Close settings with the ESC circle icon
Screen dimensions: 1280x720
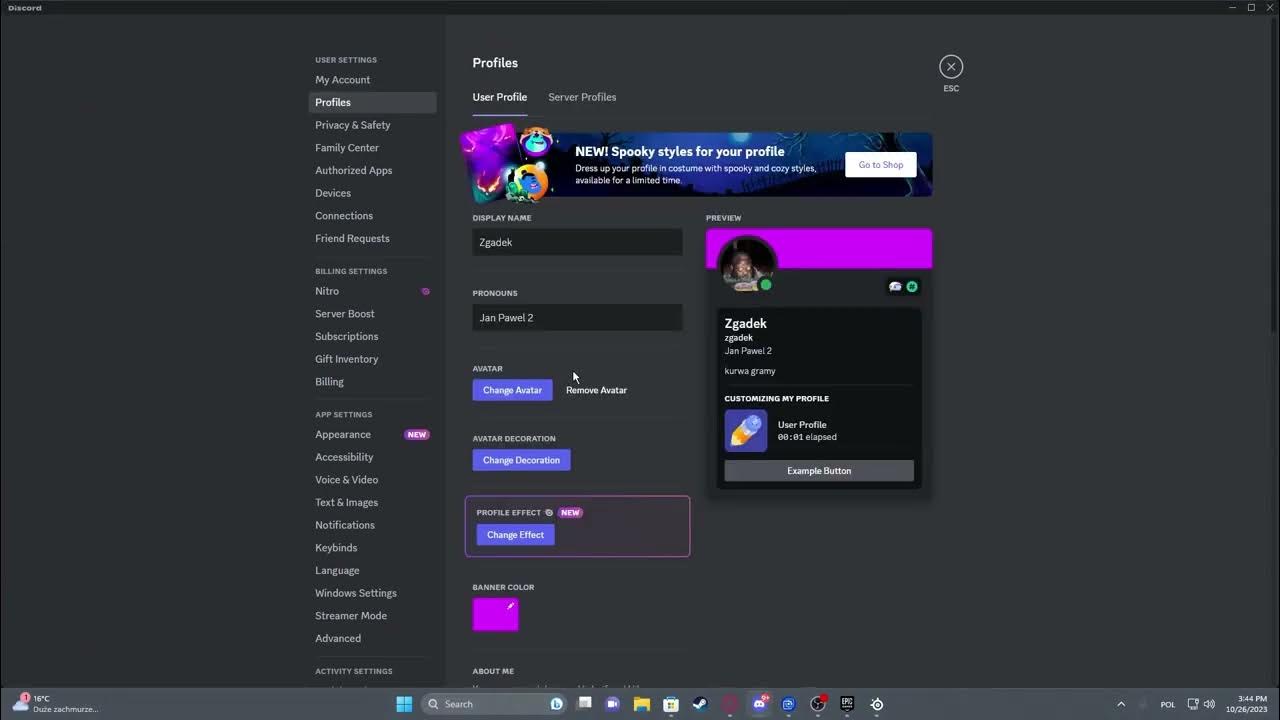pos(951,67)
